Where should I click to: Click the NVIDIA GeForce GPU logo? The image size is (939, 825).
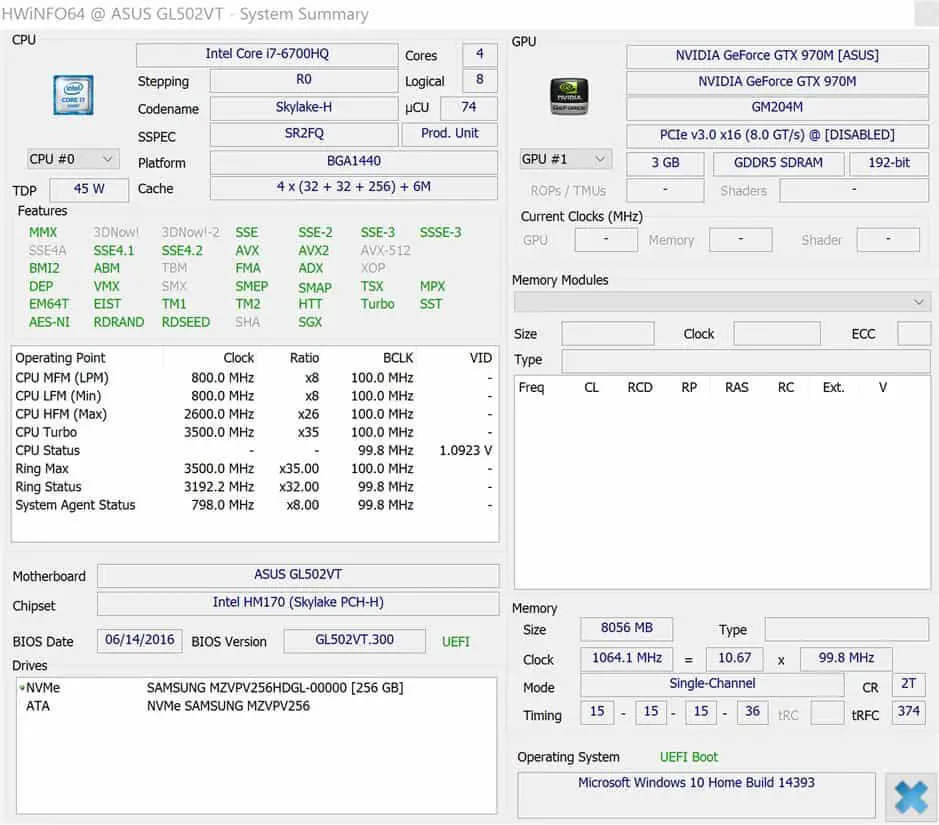pos(569,96)
